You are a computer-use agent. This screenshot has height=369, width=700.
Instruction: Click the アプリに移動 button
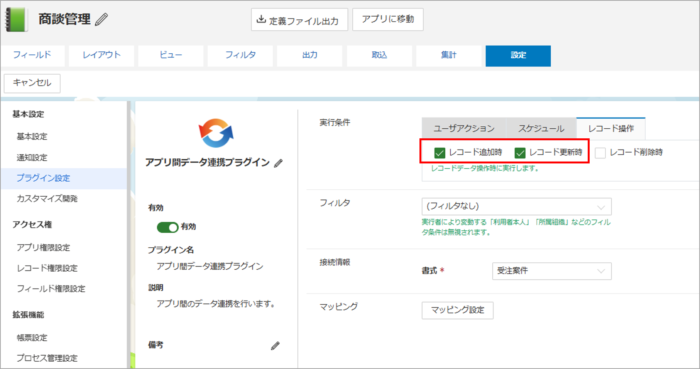[x=388, y=19]
